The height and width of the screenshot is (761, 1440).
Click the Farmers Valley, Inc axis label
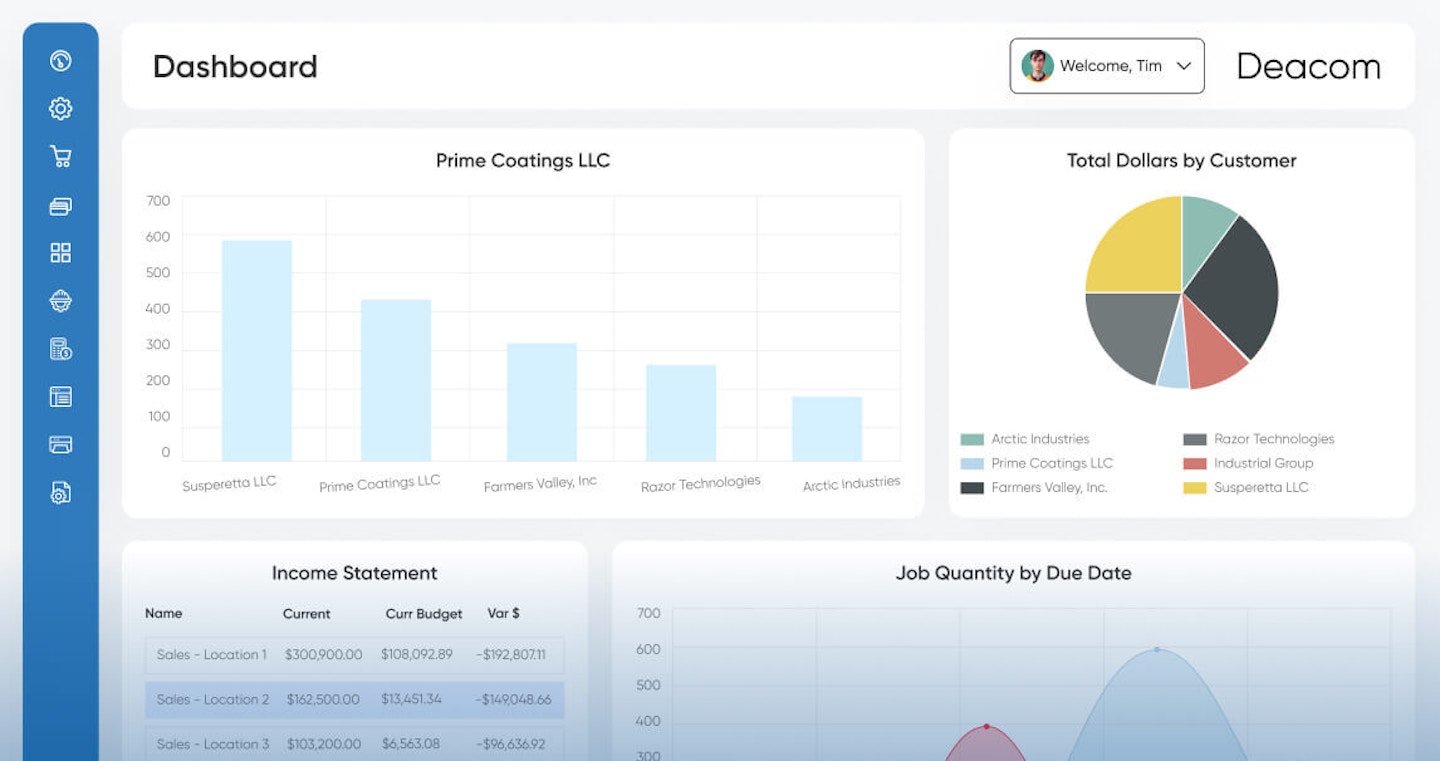coord(540,484)
